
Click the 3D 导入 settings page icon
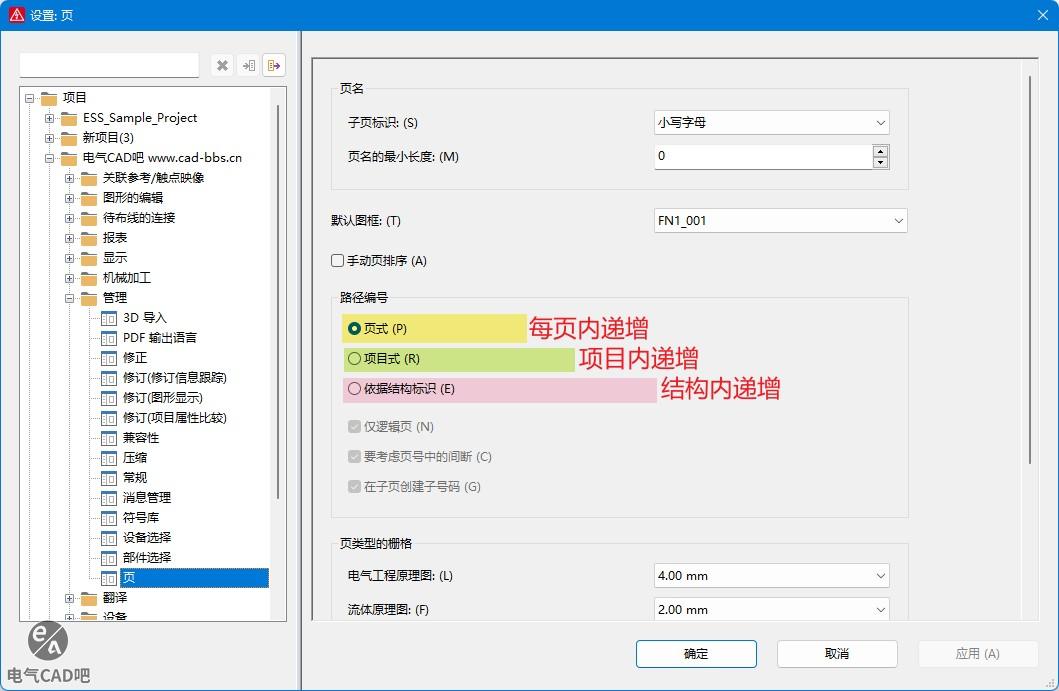109,318
